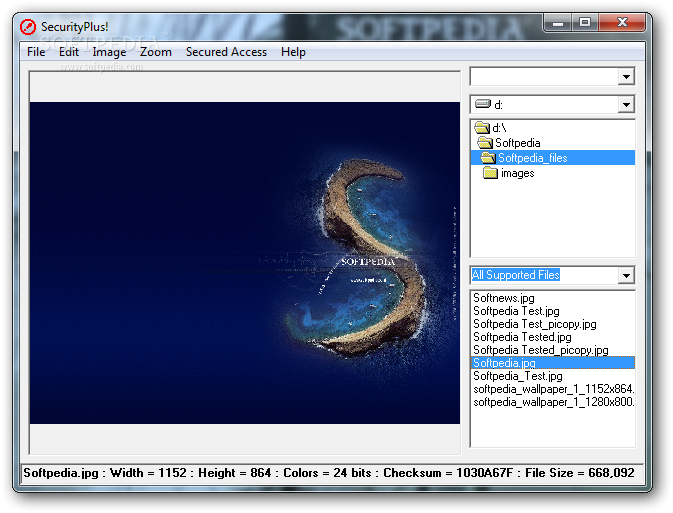This screenshot has height=513, width=673.
Task: Select Softnews.jpg in the file list
Action: pos(504,298)
